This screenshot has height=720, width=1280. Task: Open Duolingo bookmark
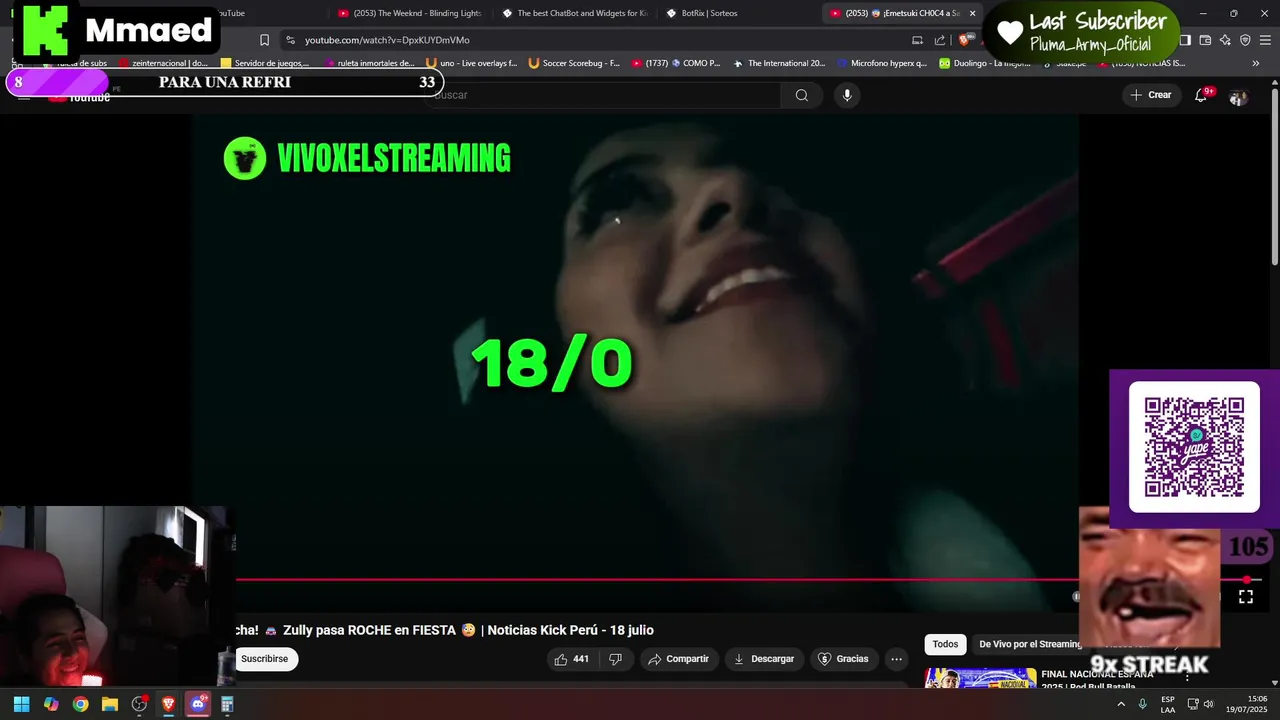point(984,63)
